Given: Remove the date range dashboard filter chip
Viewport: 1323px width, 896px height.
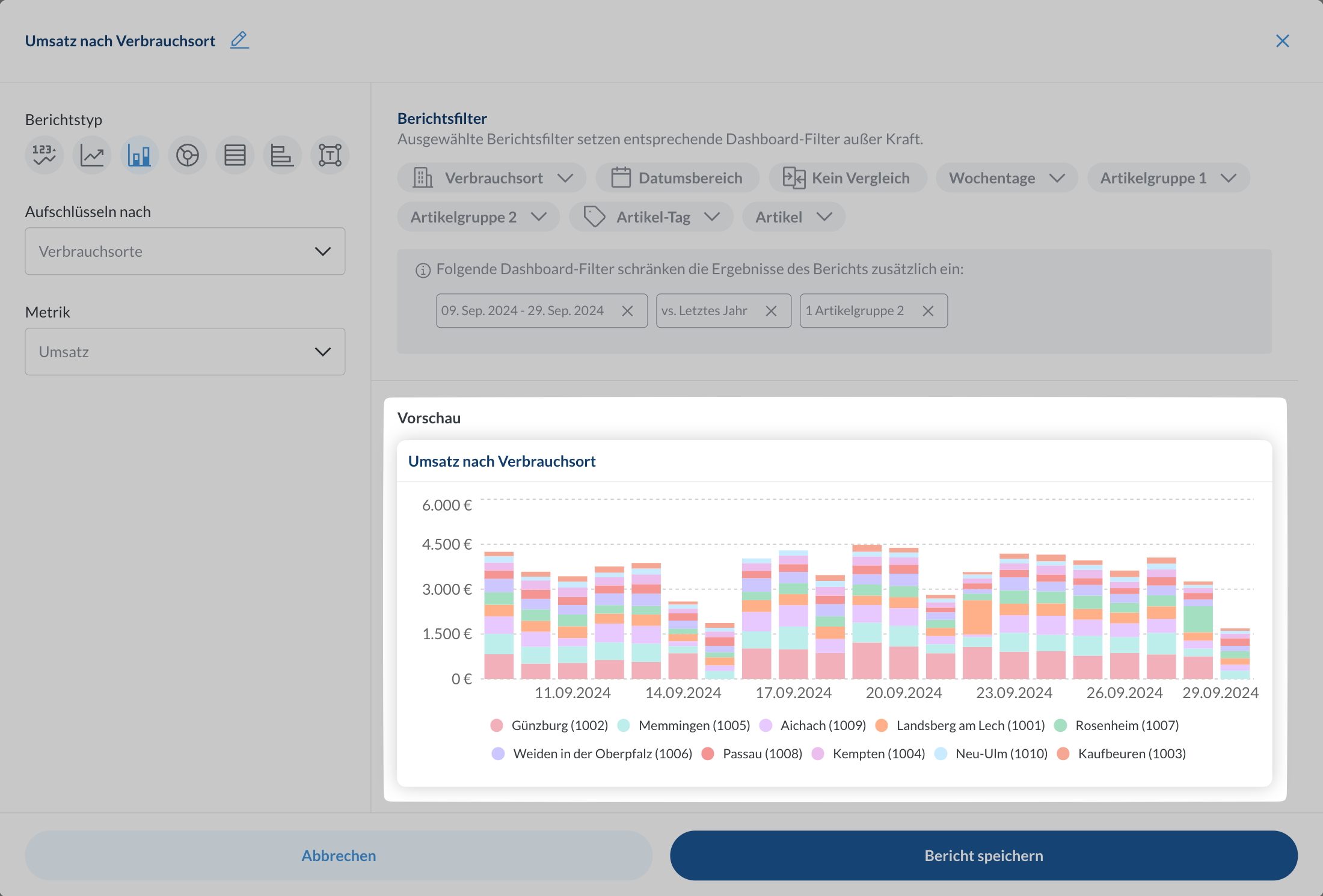Looking at the screenshot, I should point(627,311).
